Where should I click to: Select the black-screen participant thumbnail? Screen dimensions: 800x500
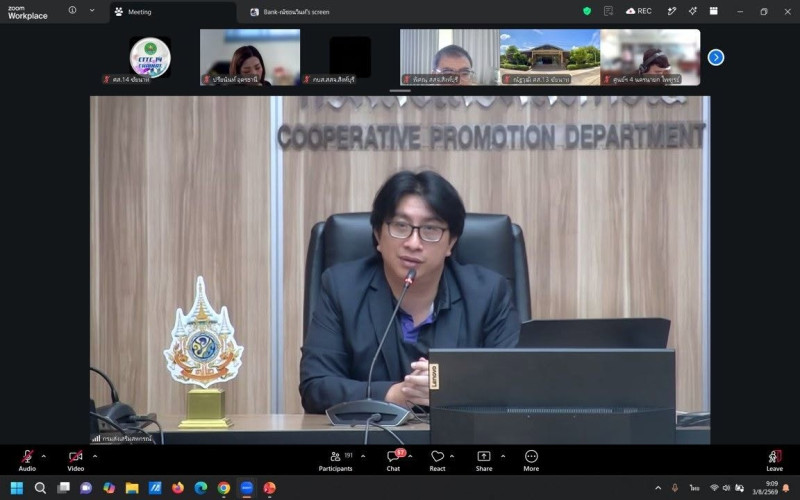click(x=350, y=57)
